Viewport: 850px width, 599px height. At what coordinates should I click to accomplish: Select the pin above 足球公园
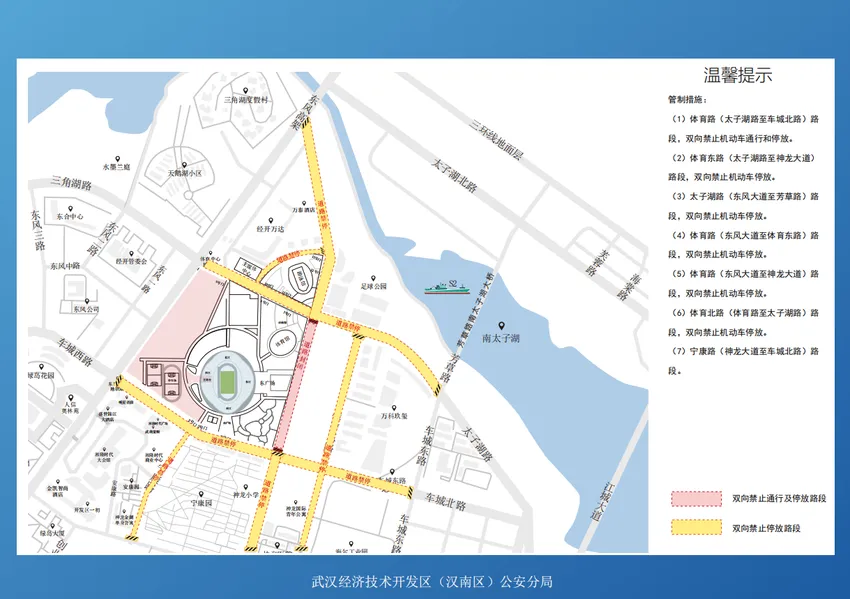(x=374, y=278)
